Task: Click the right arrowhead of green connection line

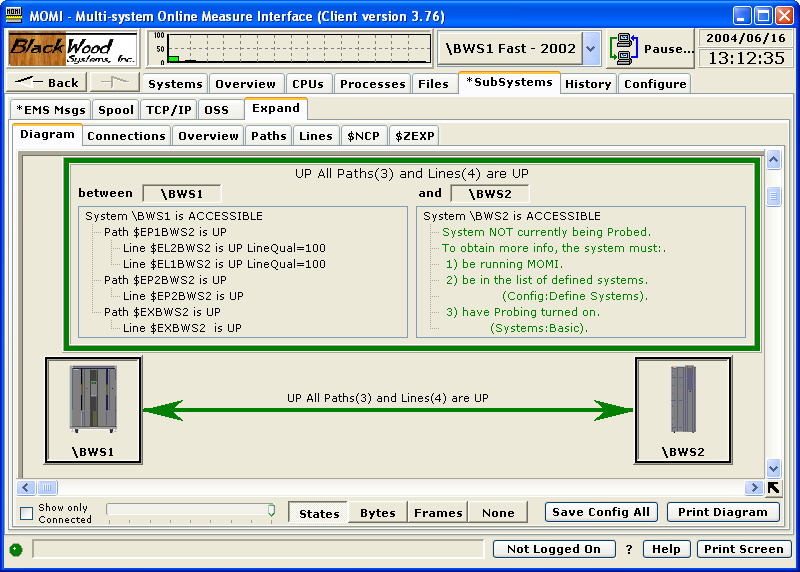Action: 613,410
